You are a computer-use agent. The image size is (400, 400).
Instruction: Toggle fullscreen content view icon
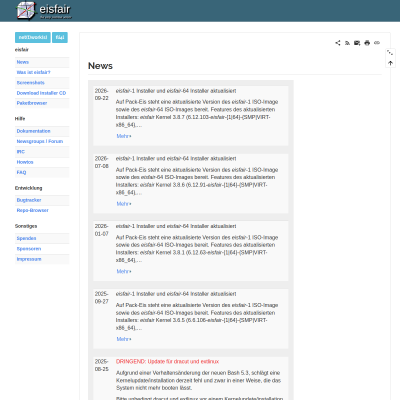click(x=390, y=52)
